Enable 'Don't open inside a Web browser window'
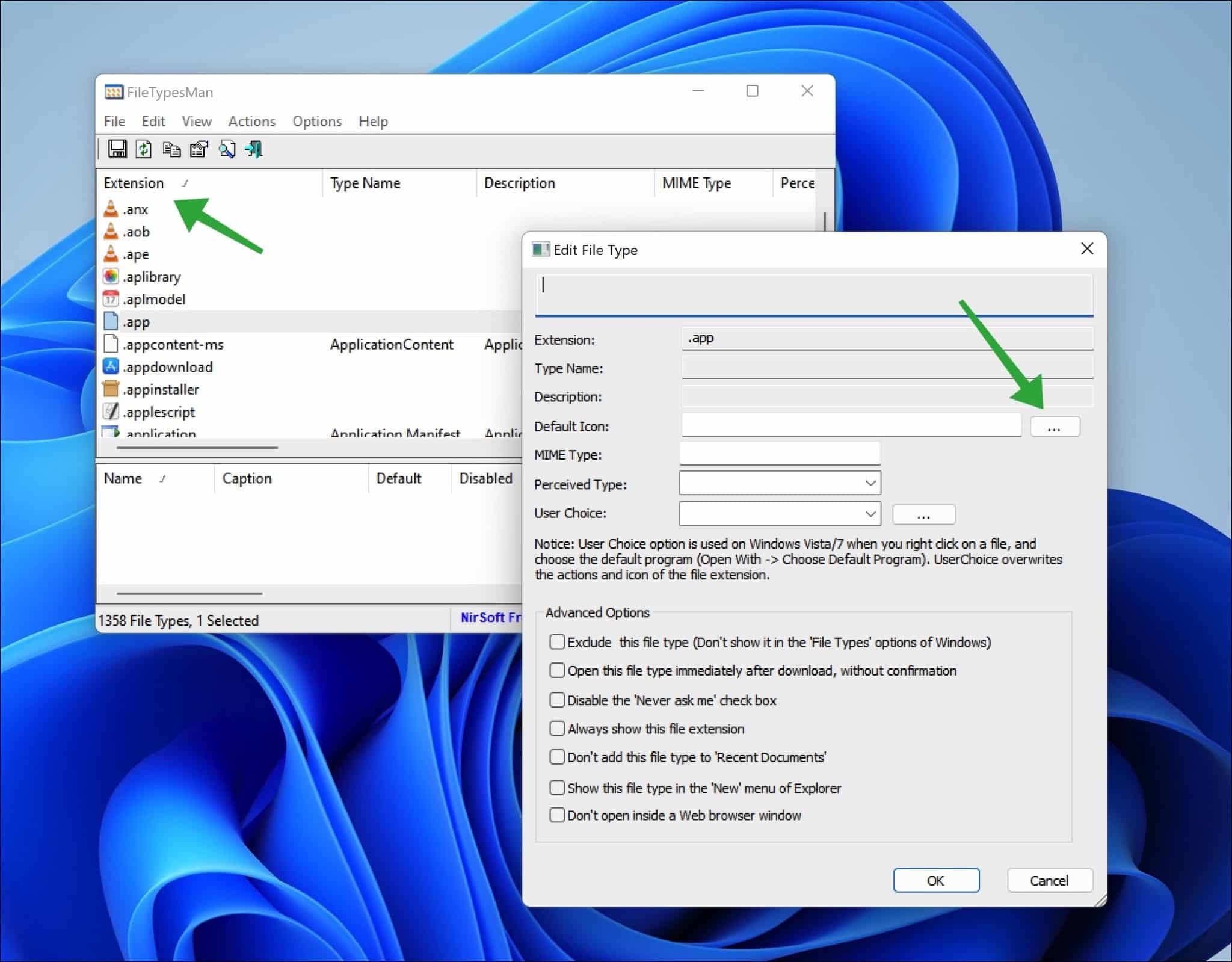 pyautogui.click(x=556, y=815)
